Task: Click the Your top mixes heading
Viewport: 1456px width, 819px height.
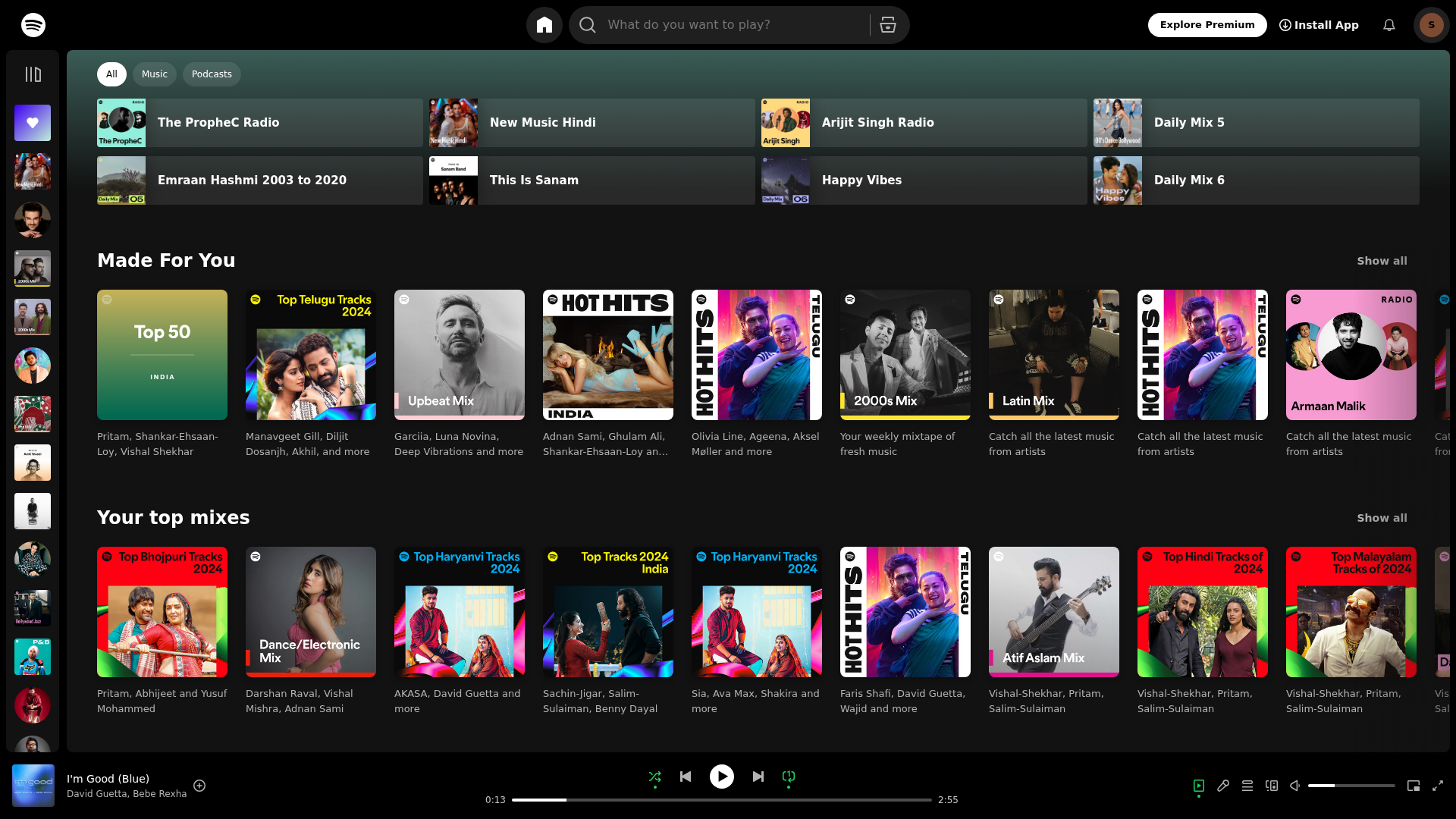Action: (x=173, y=518)
